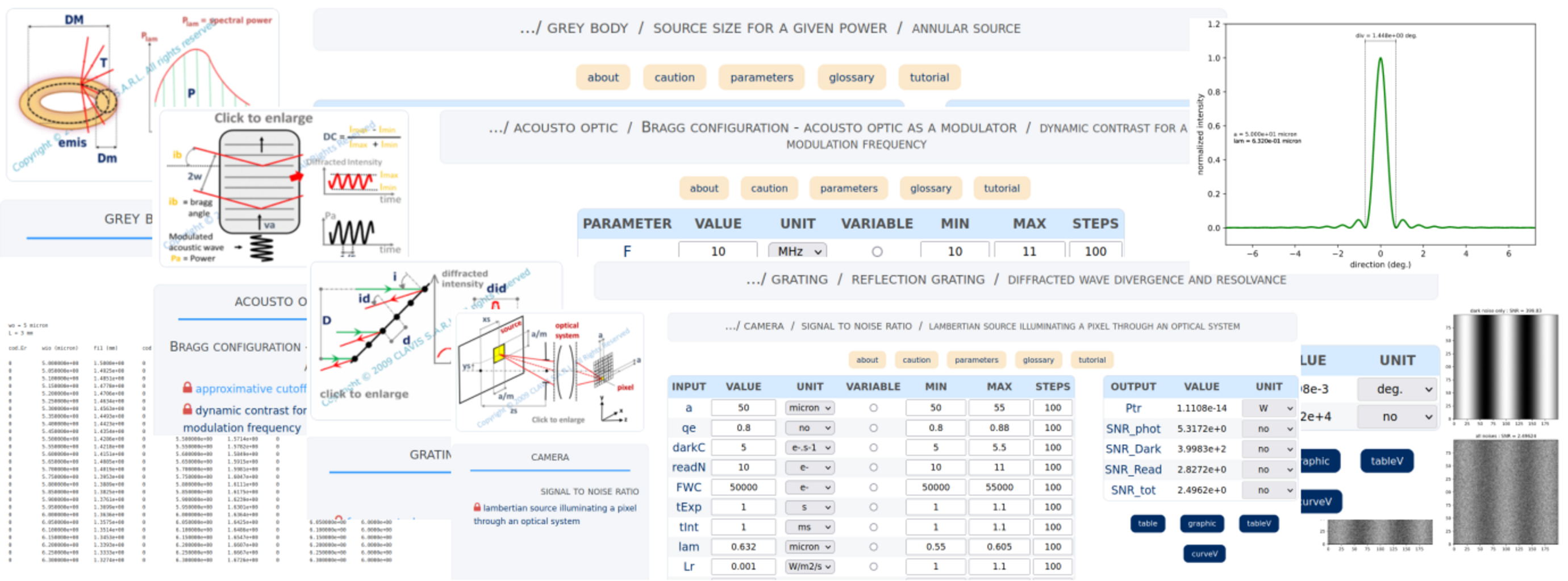Open the ms unit dropdown for tInt
Screen dimensions: 1568x581
pos(810,527)
